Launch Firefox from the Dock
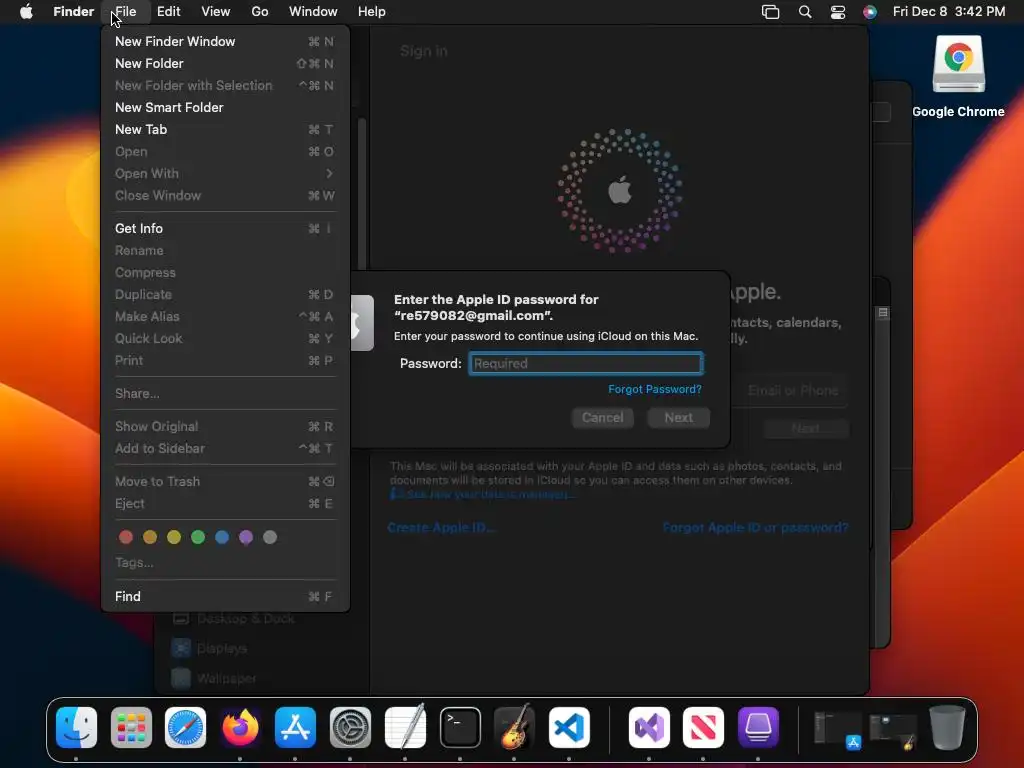The image size is (1024, 768). [240, 727]
